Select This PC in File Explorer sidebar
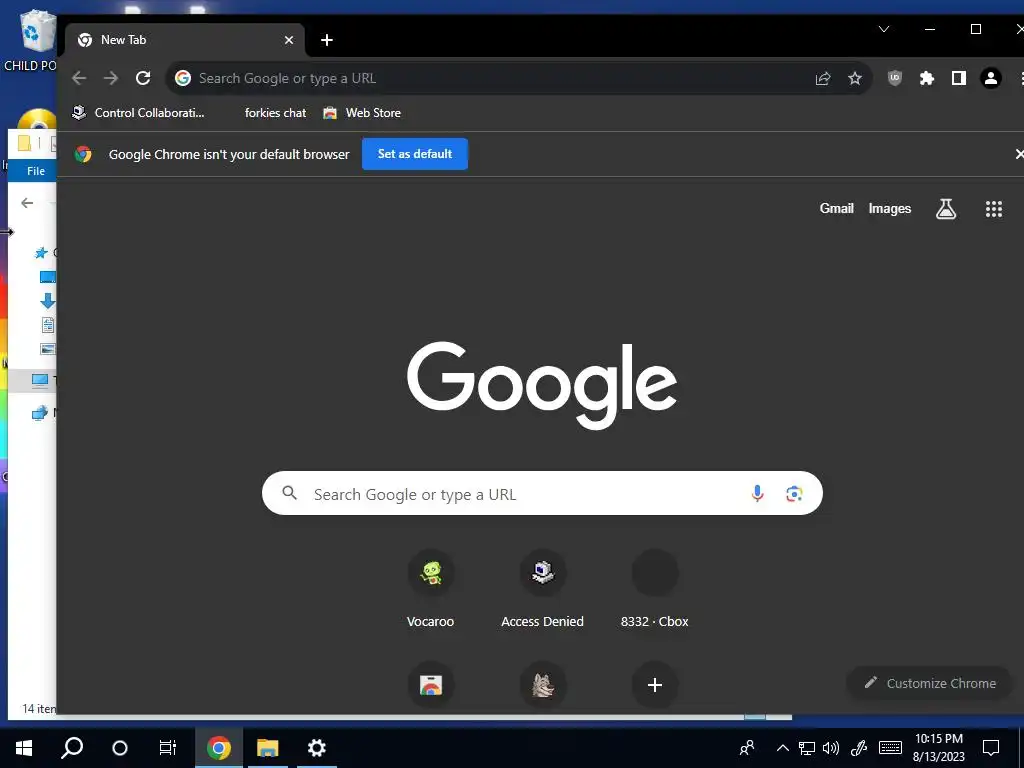 (40, 380)
